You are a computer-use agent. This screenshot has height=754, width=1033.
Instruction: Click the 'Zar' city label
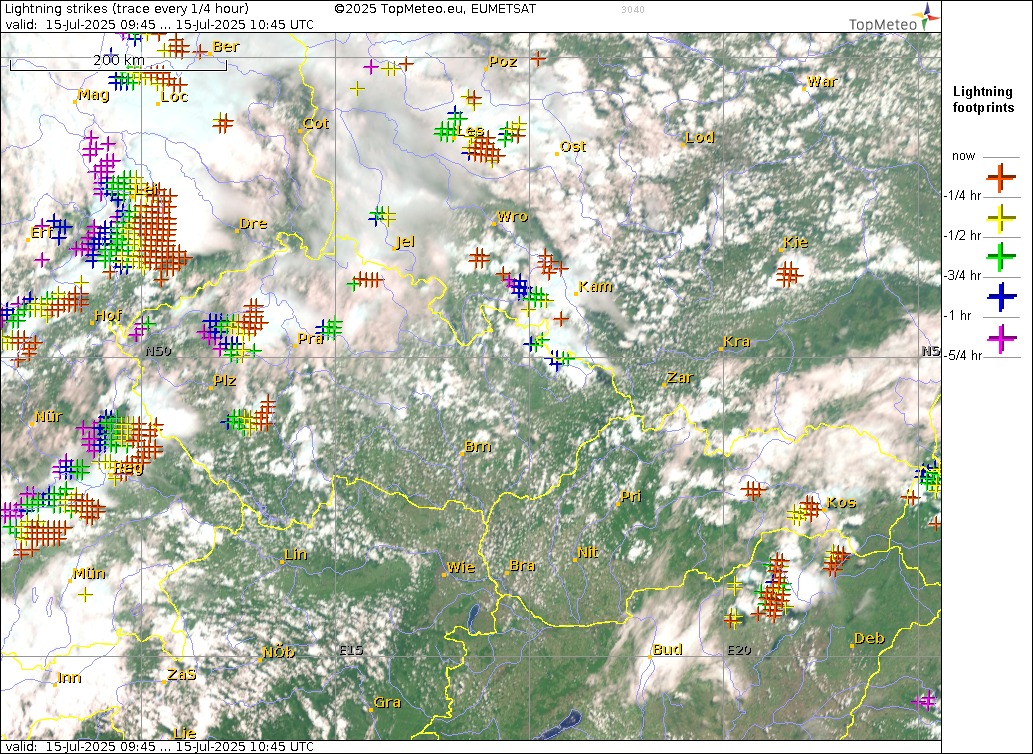point(681,378)
